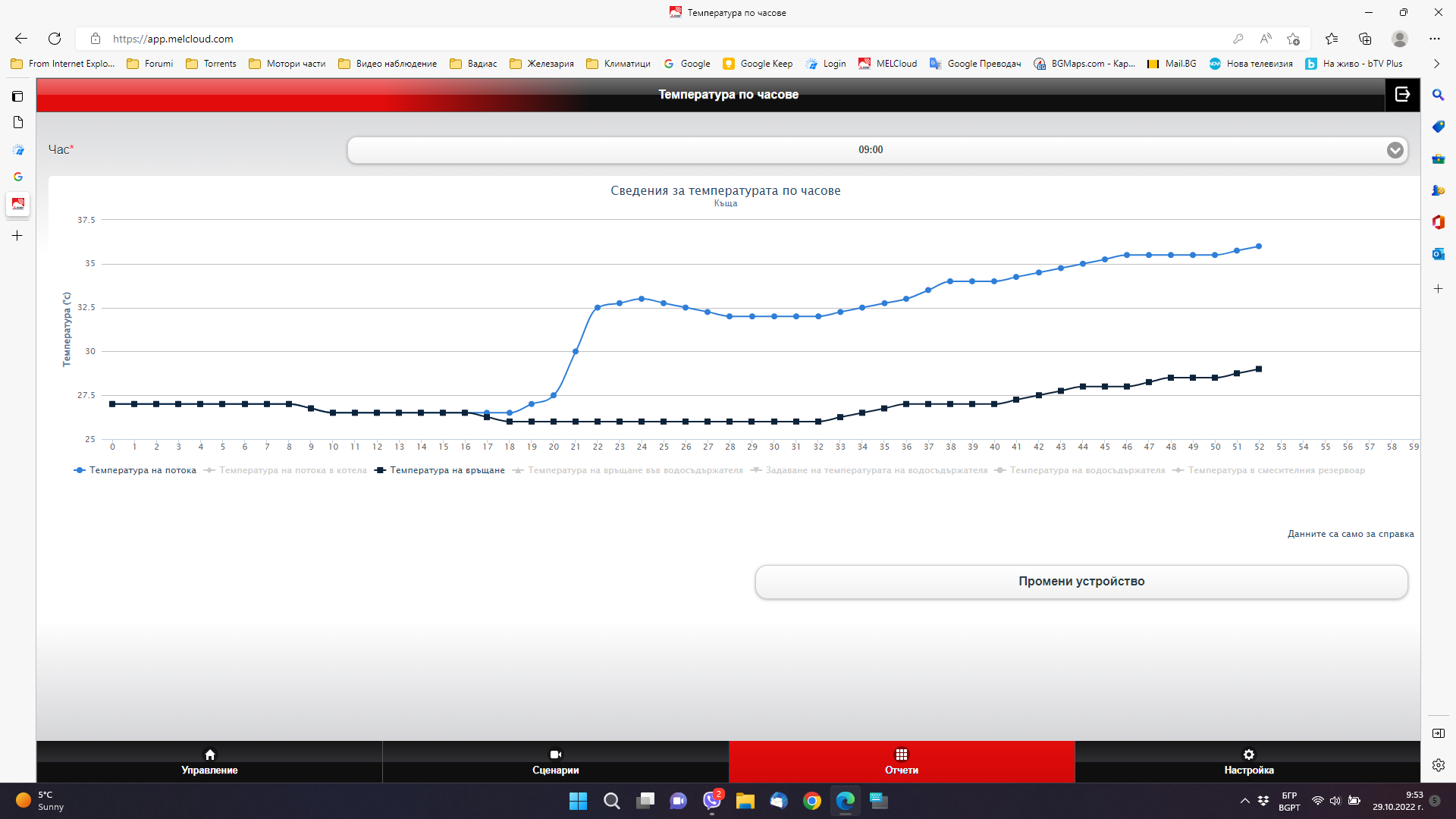Open the 09:00 hour combo box

point(870,150)
